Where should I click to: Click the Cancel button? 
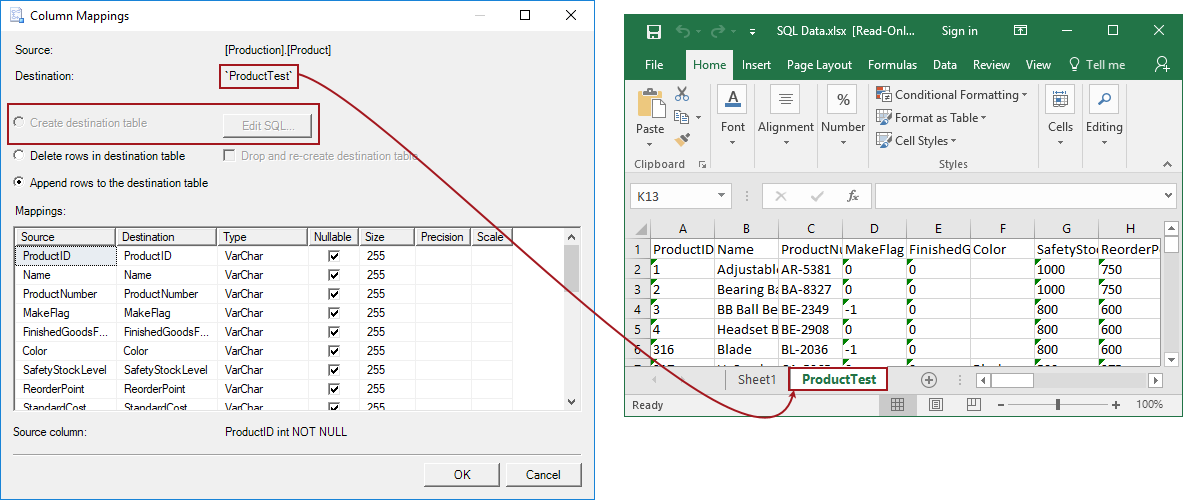point(543,475)
